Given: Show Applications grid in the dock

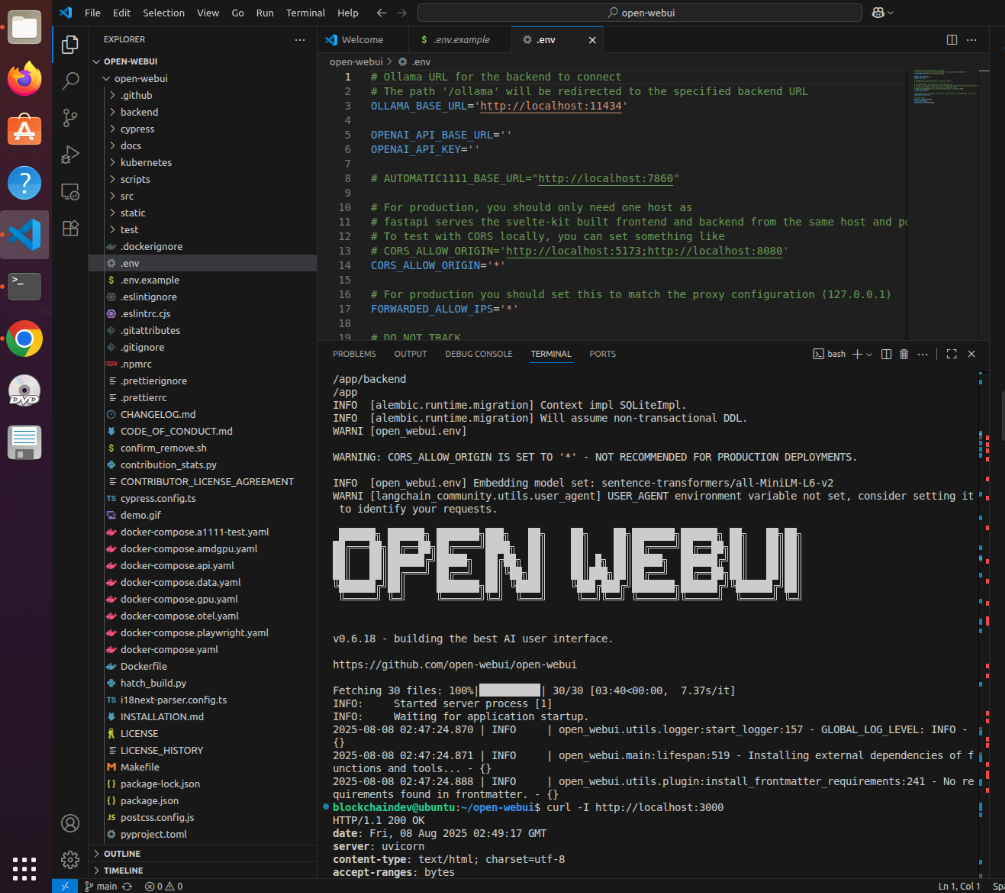Looking at the screenshot, I should 24,869.
